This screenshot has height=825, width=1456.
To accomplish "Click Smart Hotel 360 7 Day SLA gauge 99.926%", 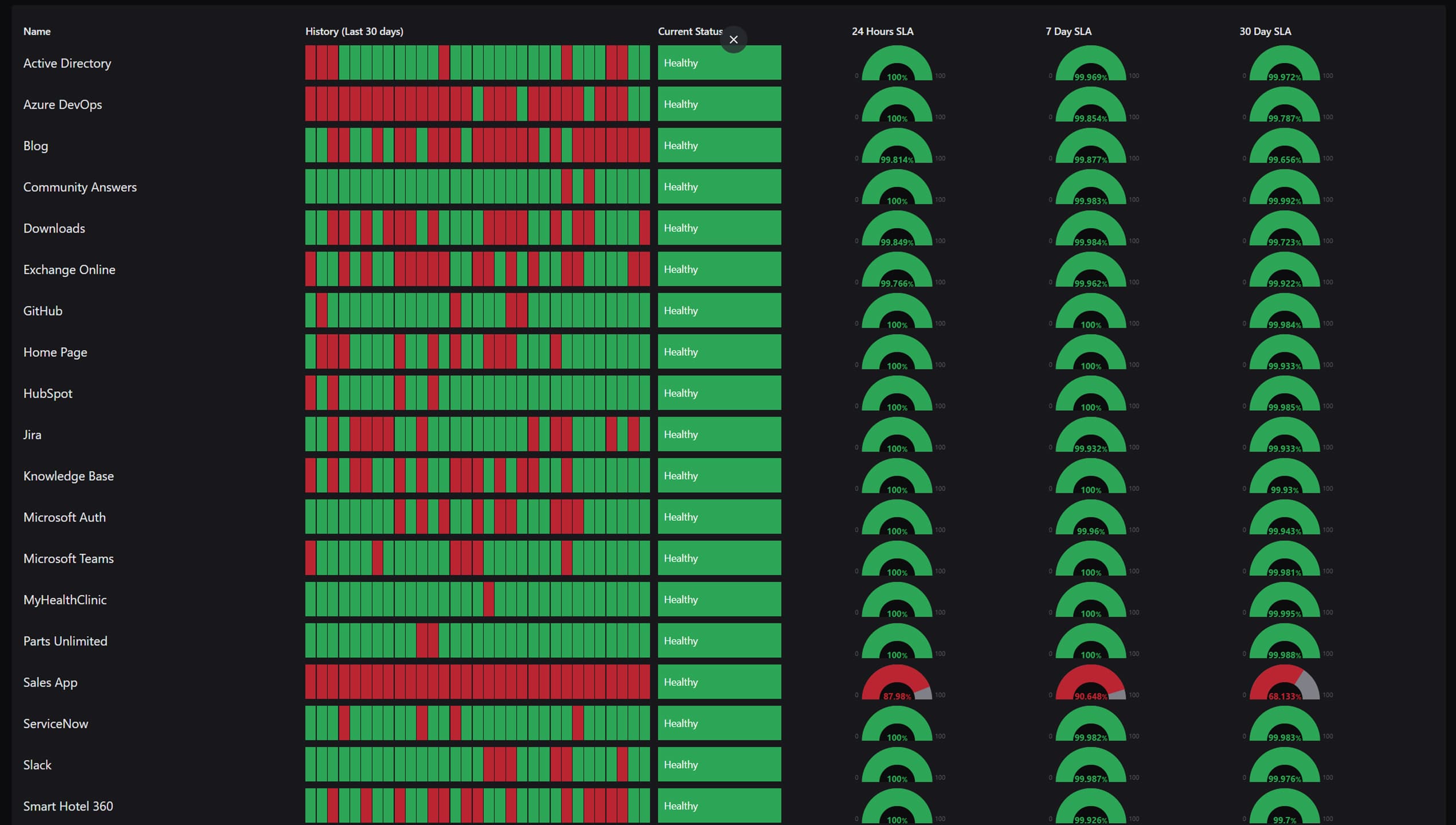I will [1090, 807].
